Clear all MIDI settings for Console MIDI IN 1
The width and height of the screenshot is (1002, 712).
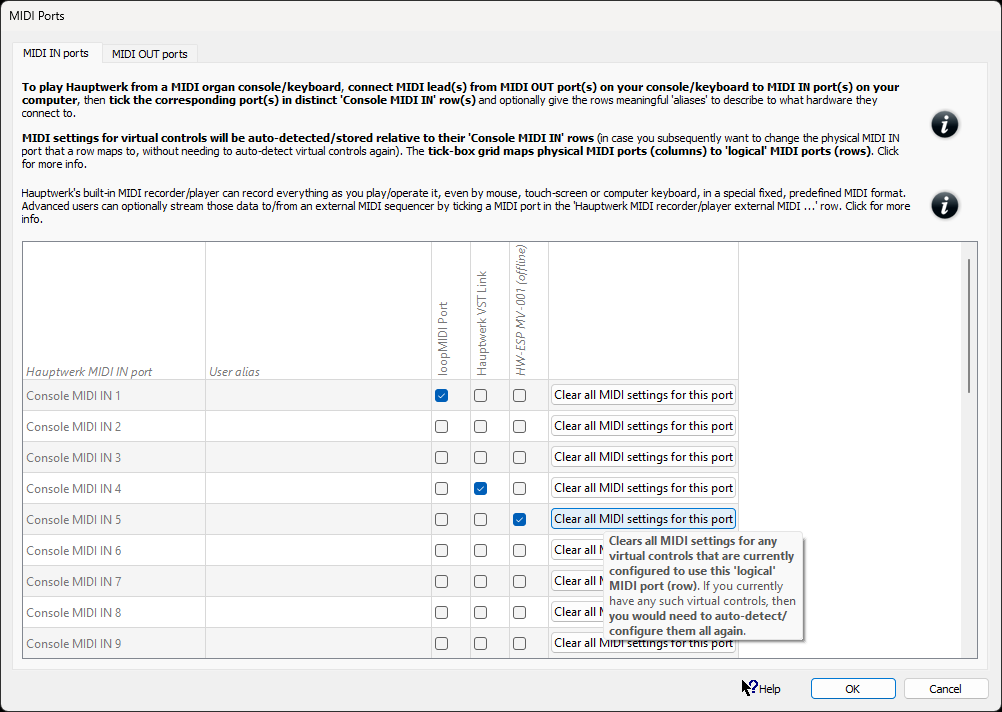pos(643,395)
